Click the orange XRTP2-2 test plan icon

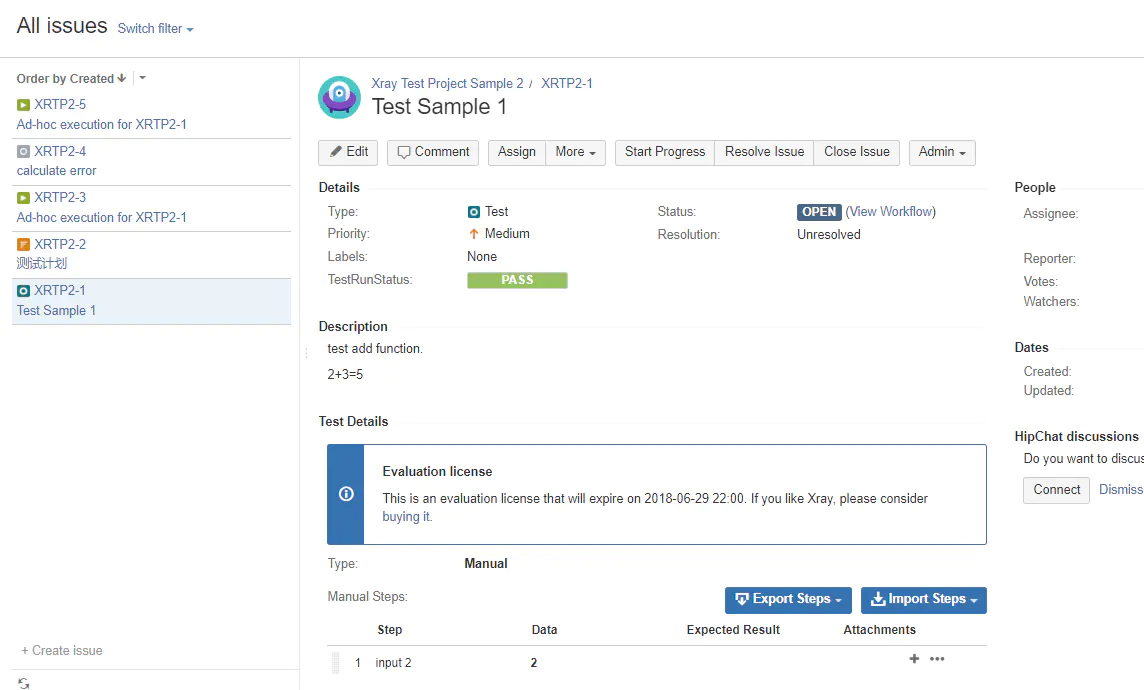22,244
